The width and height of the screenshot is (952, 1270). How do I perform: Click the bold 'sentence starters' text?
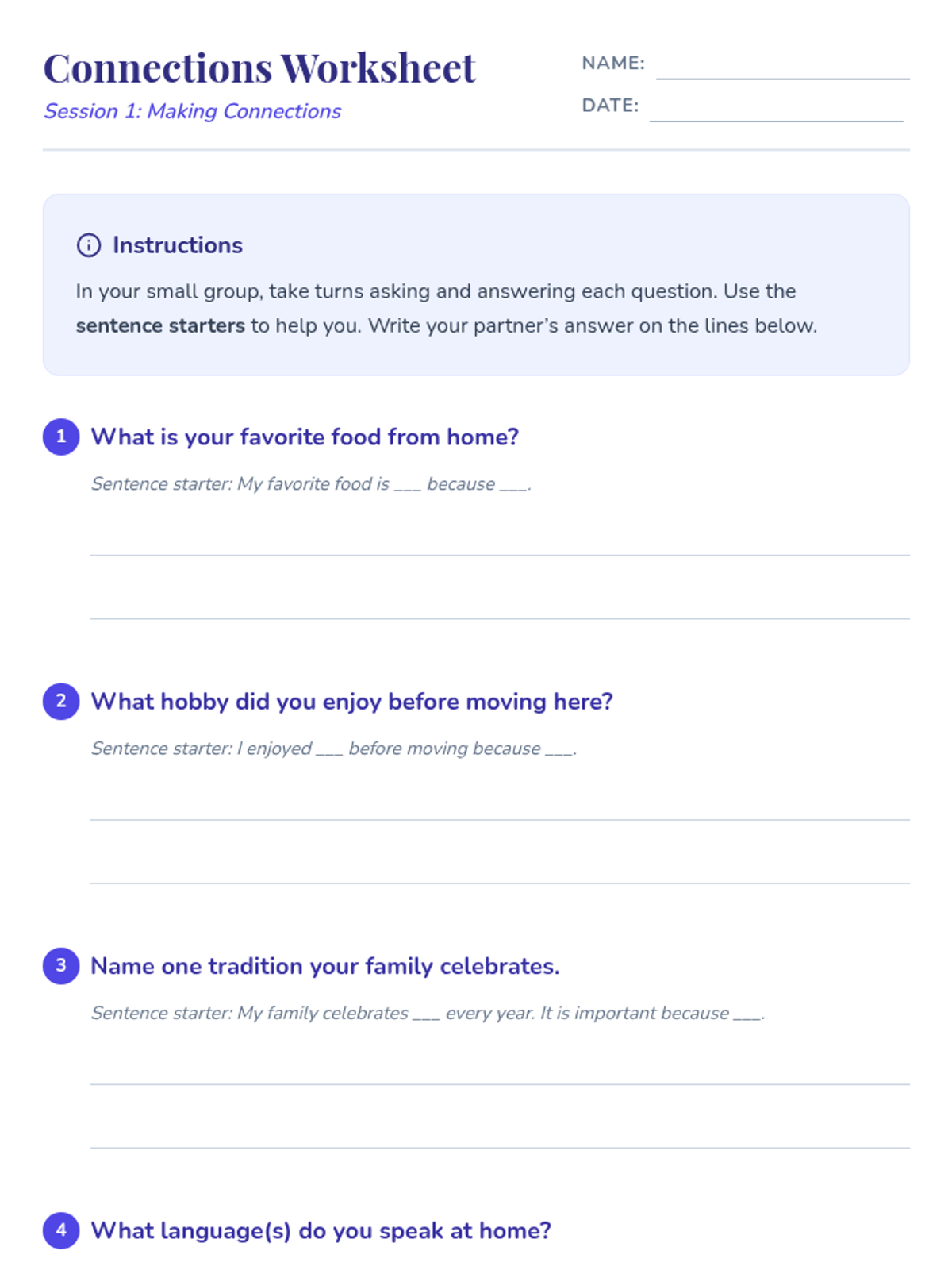(x=160, y=326)
